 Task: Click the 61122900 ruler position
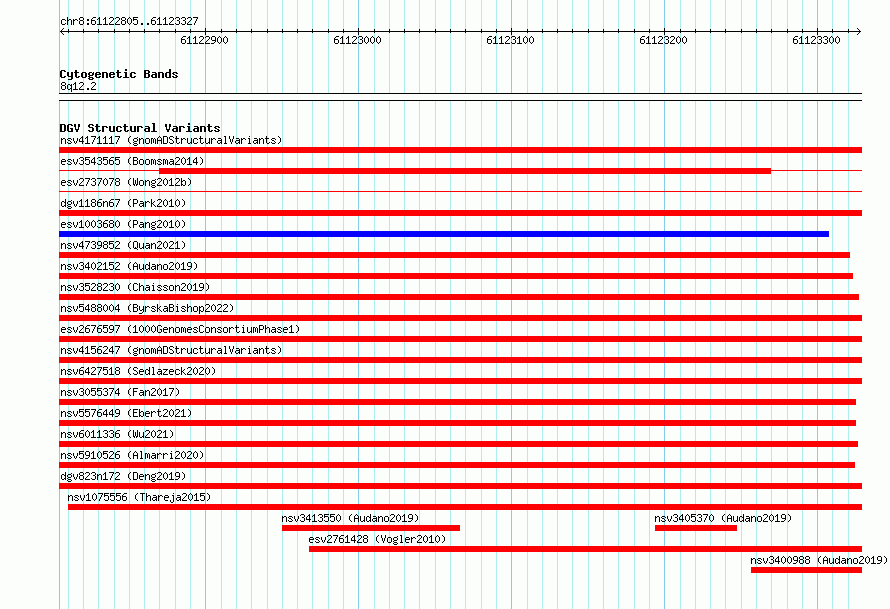coord(204,40)
